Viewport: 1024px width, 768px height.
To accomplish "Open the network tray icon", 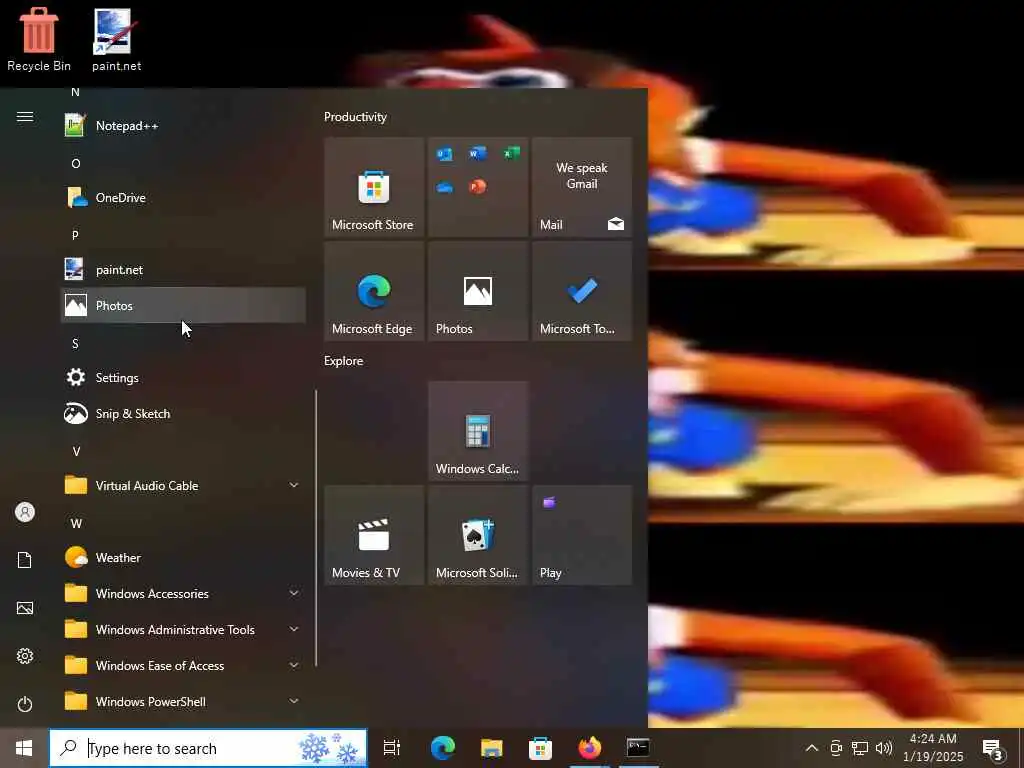I will point(859,748).
